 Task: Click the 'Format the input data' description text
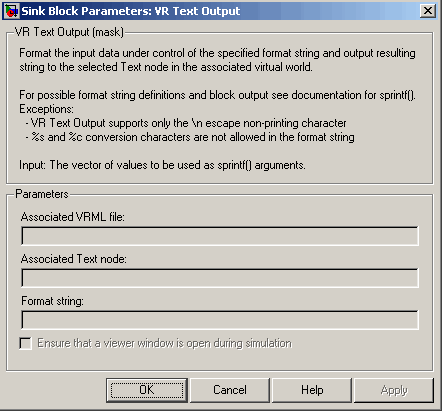pos(217,60)
